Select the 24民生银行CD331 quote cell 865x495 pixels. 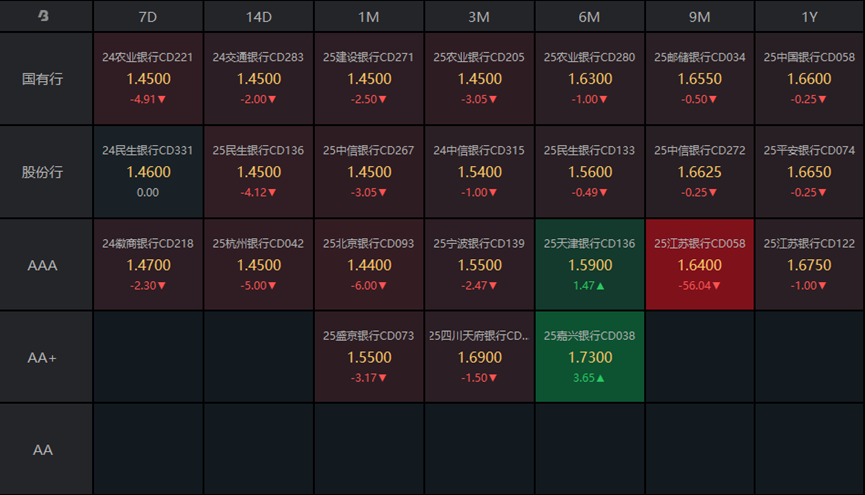147,171
